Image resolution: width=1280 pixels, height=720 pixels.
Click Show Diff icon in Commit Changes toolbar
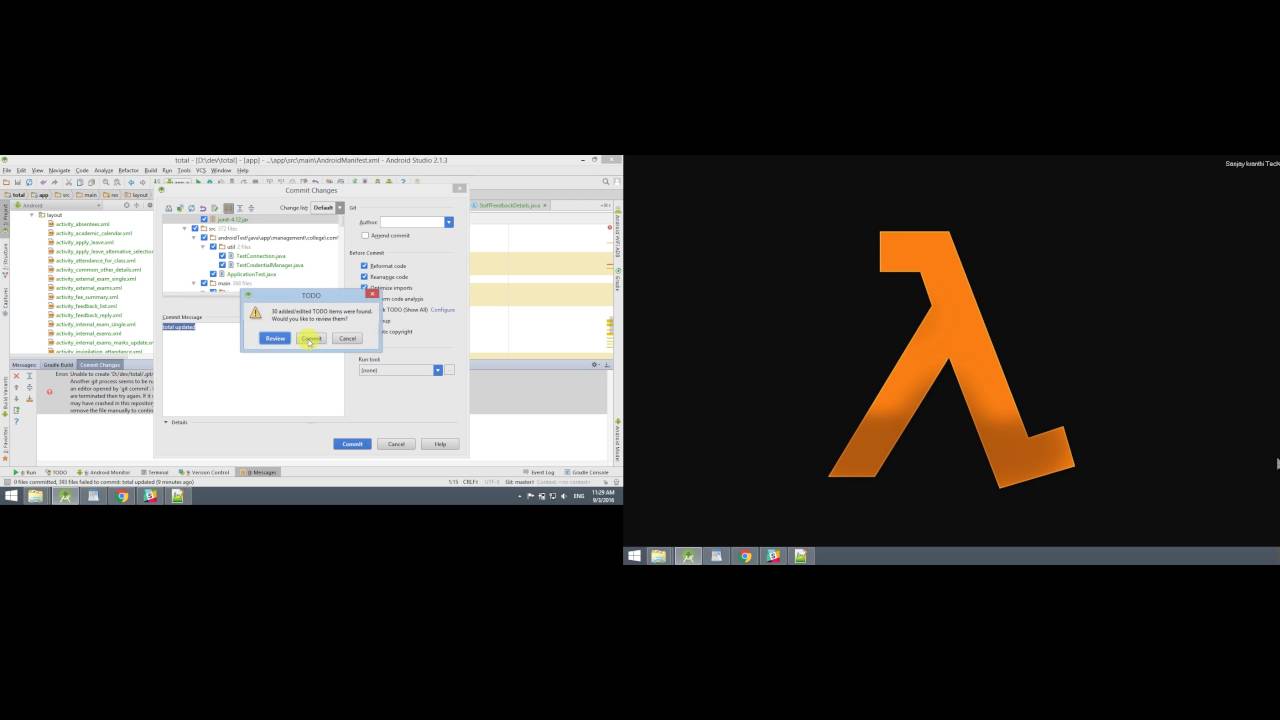click(169, 208)
